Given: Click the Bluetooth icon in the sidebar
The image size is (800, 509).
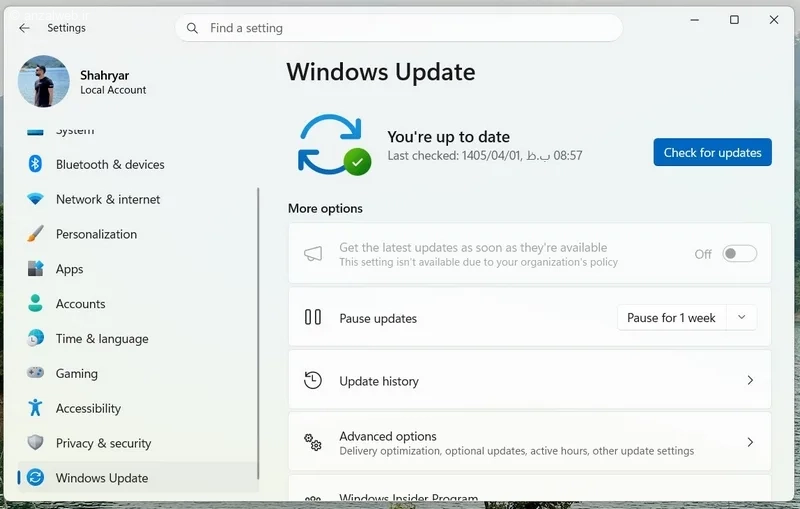Looking at the screenshot, I should tap(35, 164).
